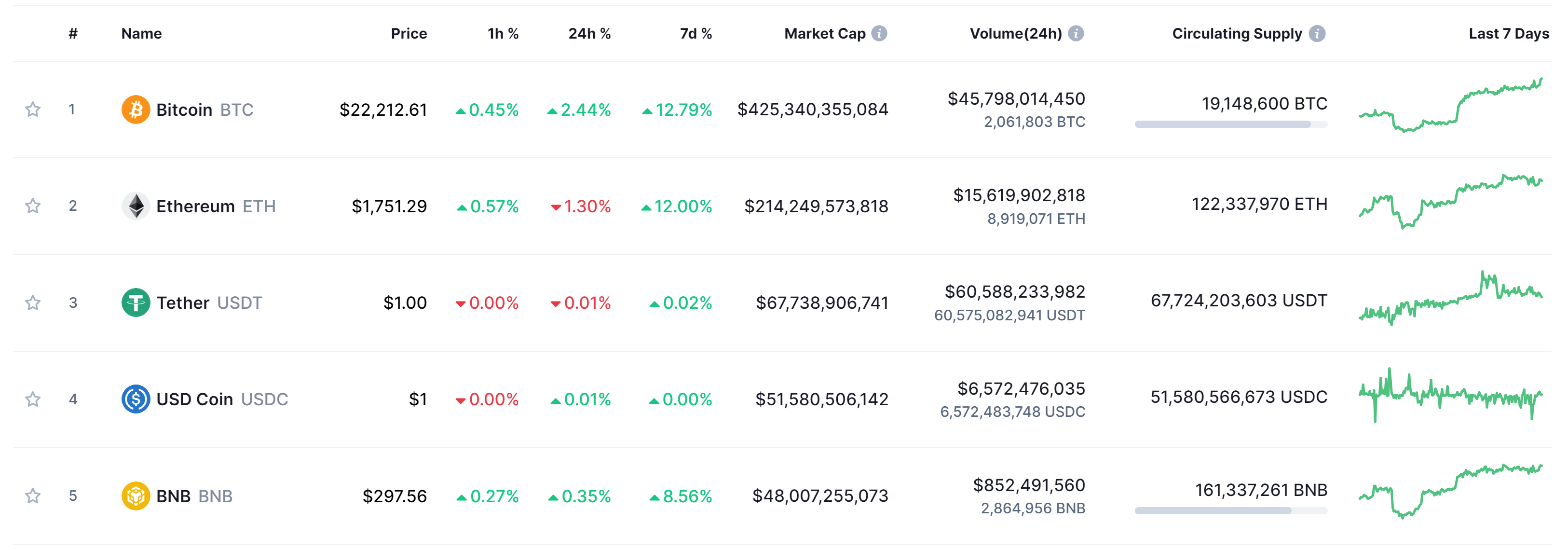The width and height of the screenshot is (1568, 550).
Task: Toggle the Ethereum watchlist star
Action: [x=32, y=206]
